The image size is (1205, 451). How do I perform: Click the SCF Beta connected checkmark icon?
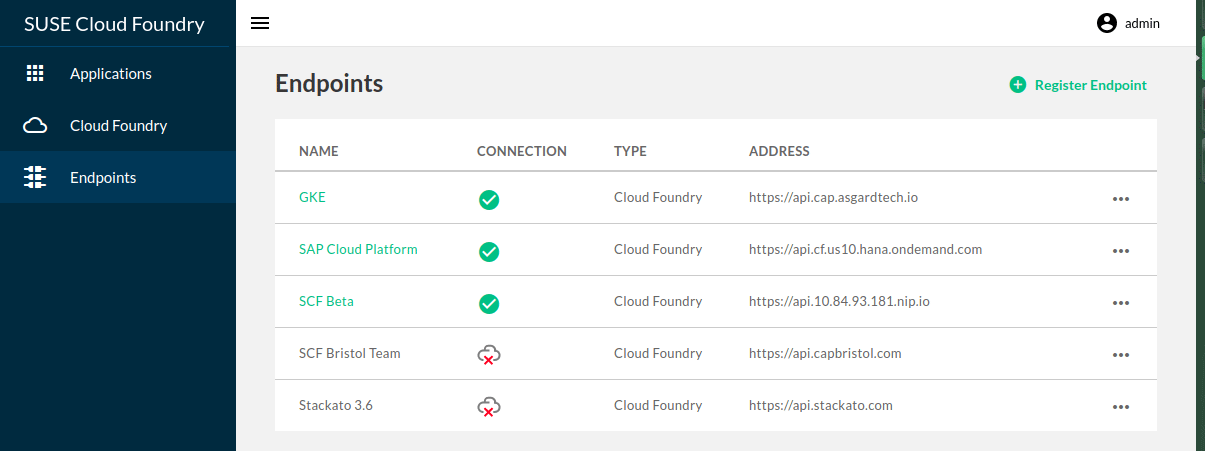coord(489,303)
